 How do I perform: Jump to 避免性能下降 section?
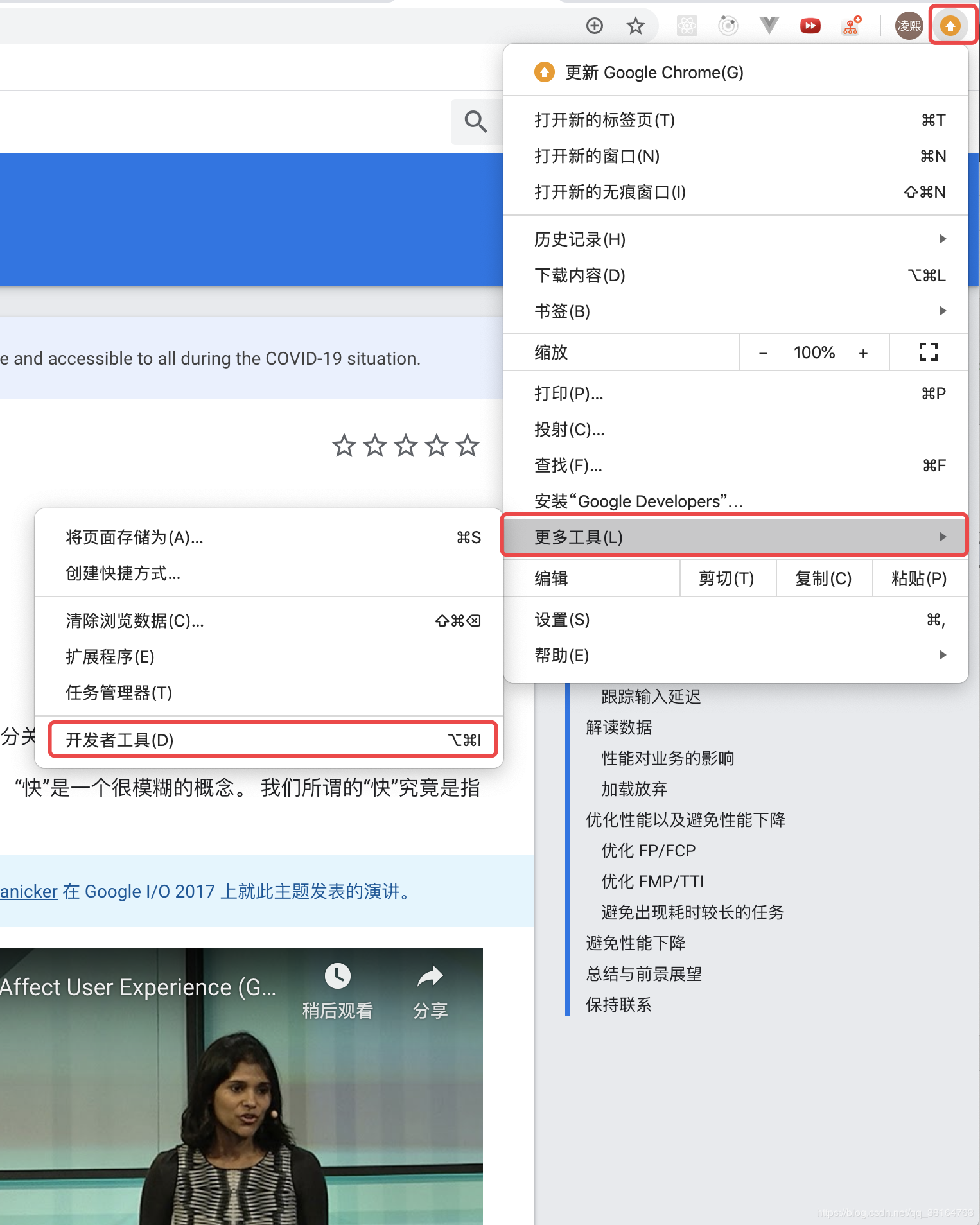point(636,943)
